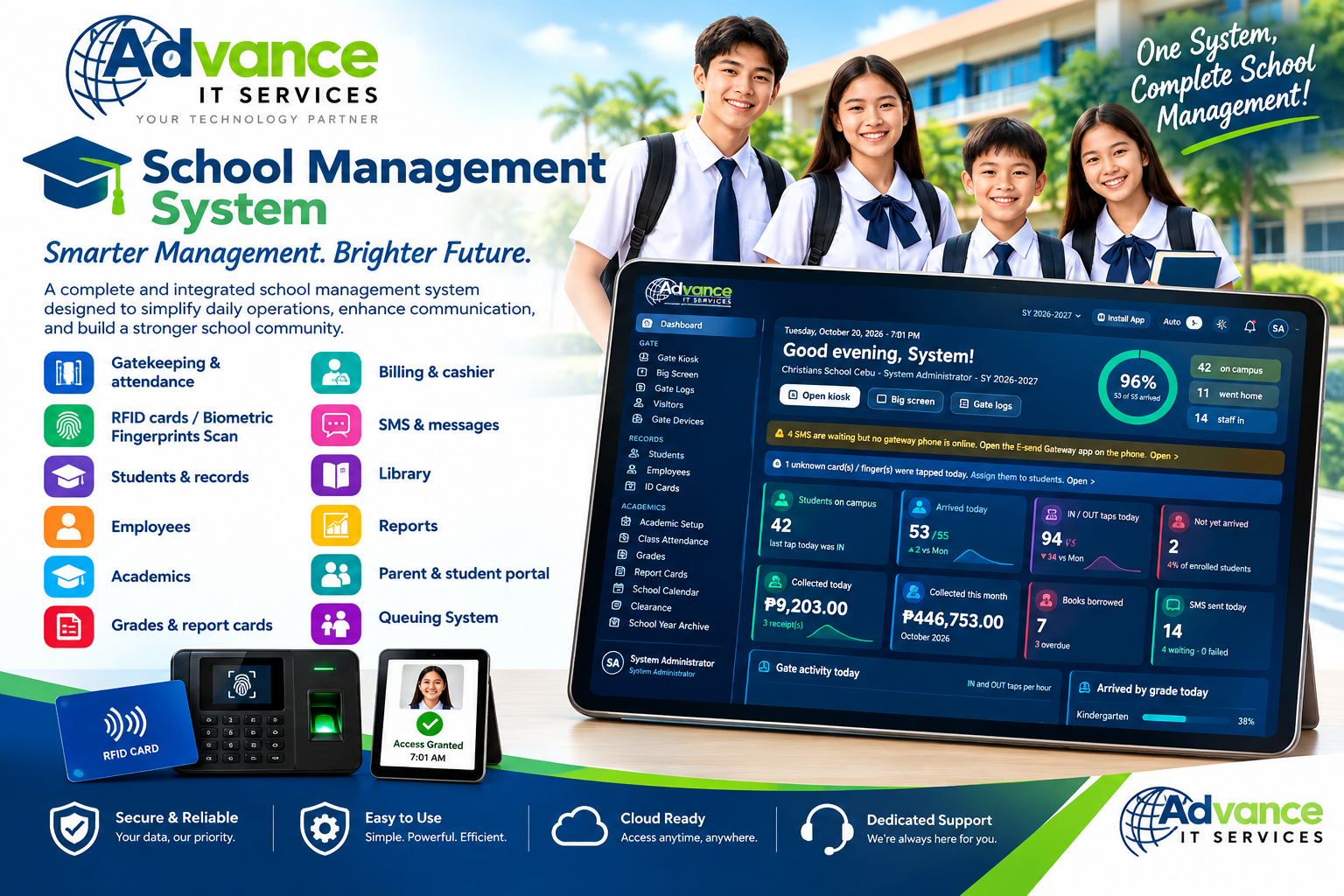Click the Students on campus card icon

[780, 500]
